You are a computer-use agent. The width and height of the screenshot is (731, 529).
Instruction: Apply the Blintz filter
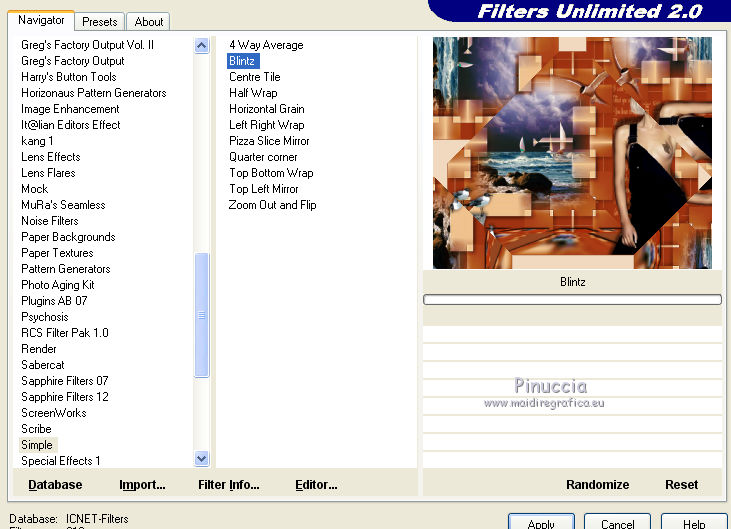541,522
